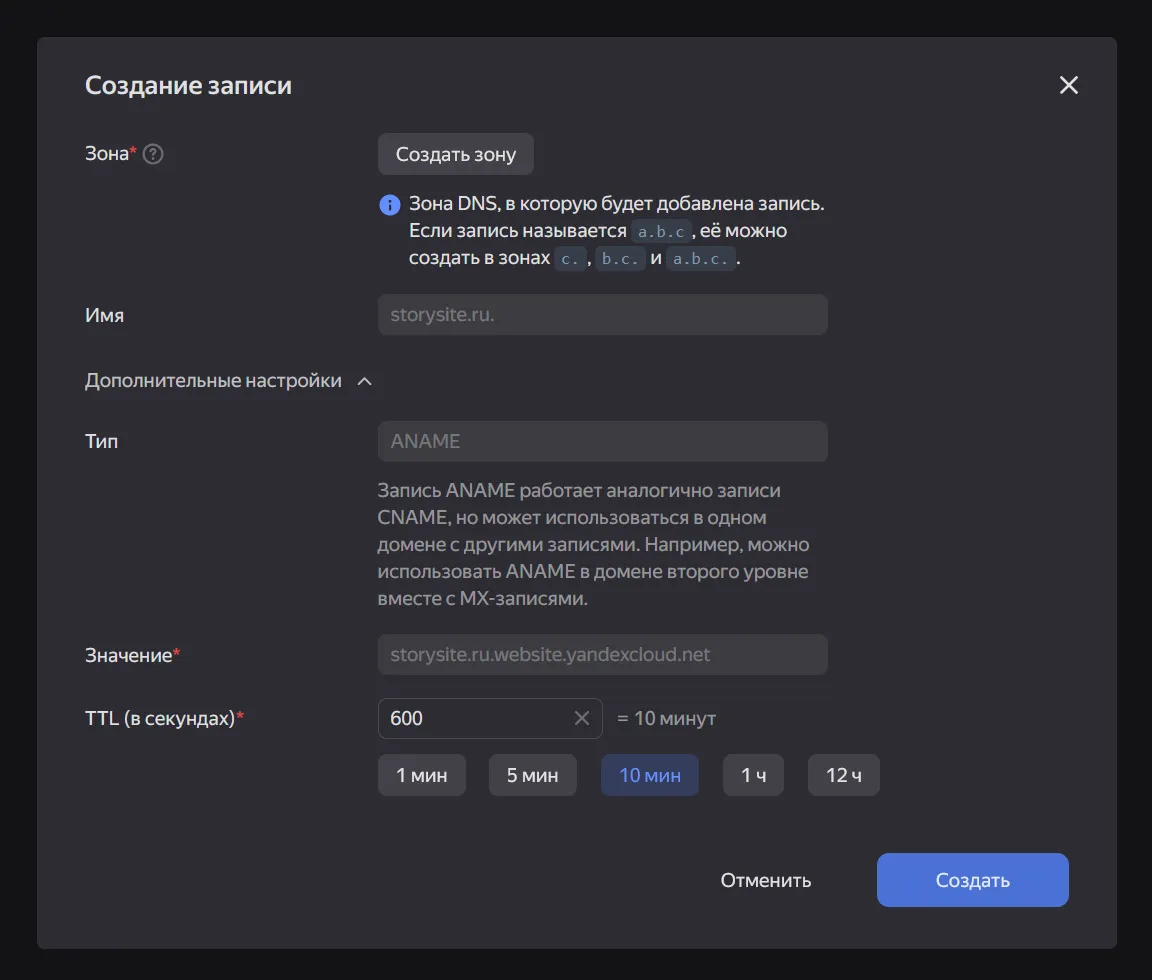Select the 5 мин TTL preset
Screen dimensions: 1152x980
[x=532, y=775]
